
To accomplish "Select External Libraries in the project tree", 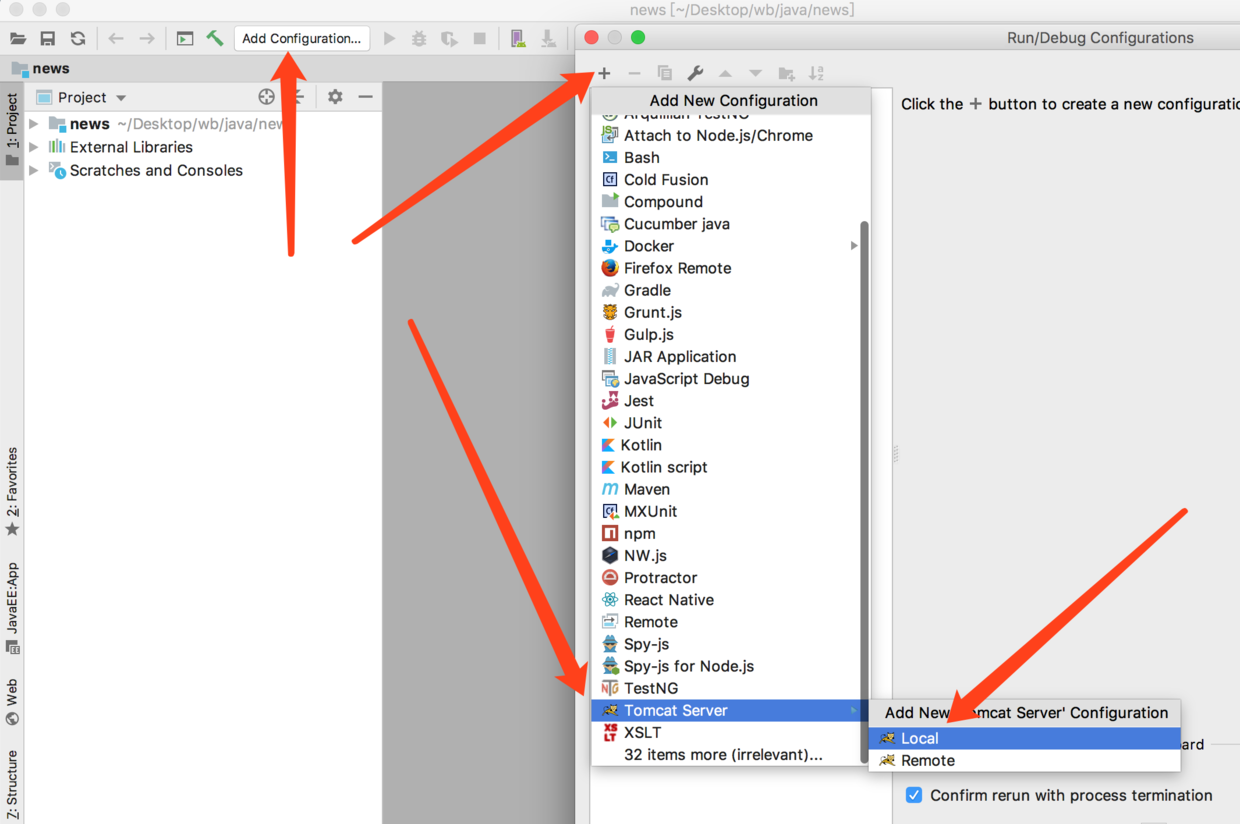I will tap(131, 147).
